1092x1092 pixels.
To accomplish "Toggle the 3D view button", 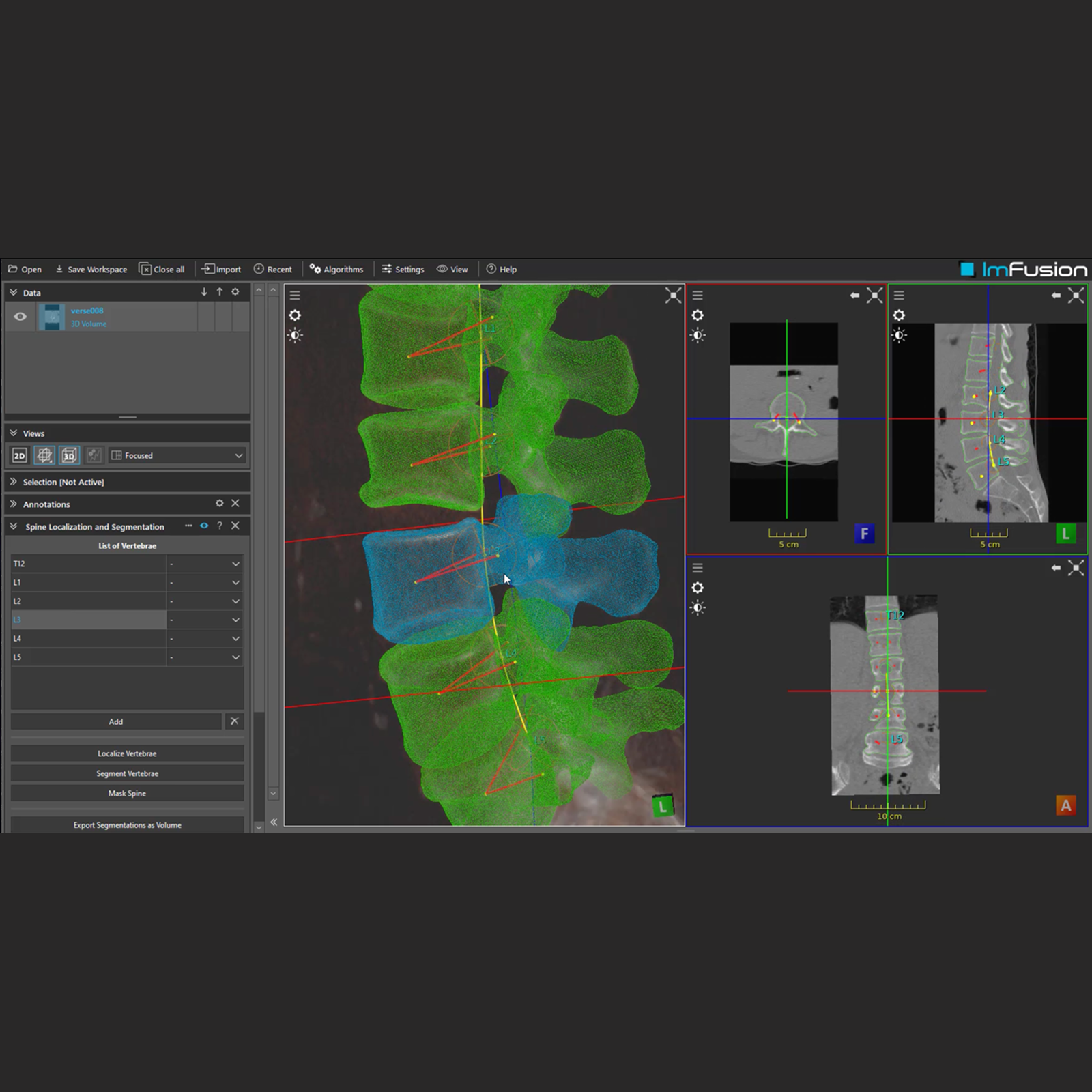I will click(x=69, y=455).
